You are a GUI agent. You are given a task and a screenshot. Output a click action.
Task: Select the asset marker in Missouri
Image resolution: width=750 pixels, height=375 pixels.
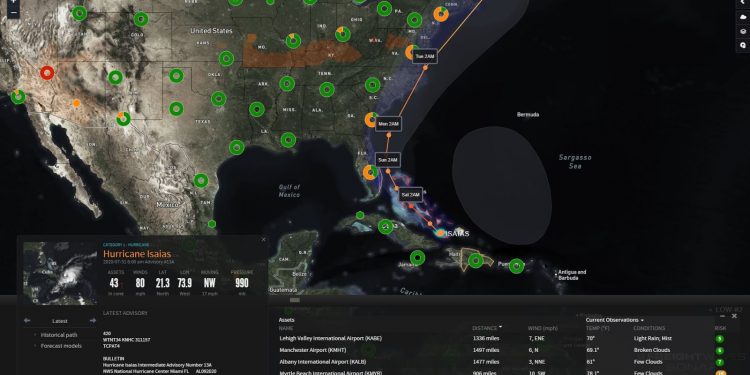pyautogui.click(x=293, y=41)
